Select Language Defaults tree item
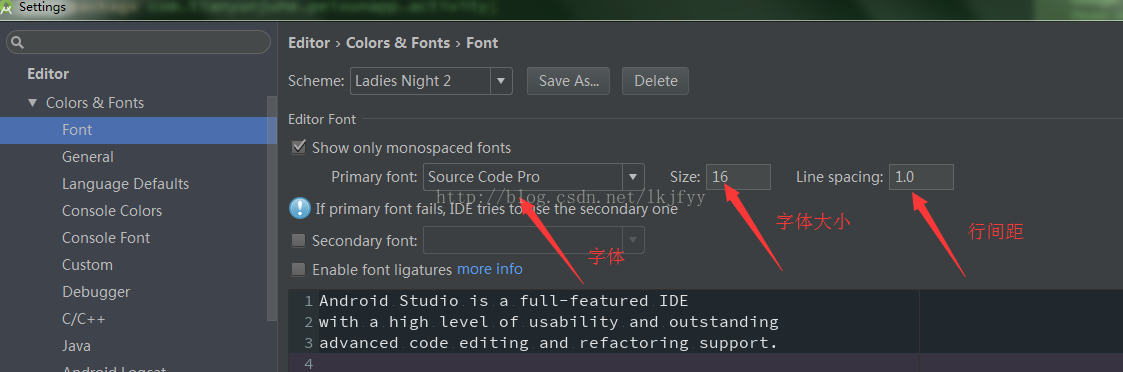This screenshot has height=372, width=1123. point(125,184)
